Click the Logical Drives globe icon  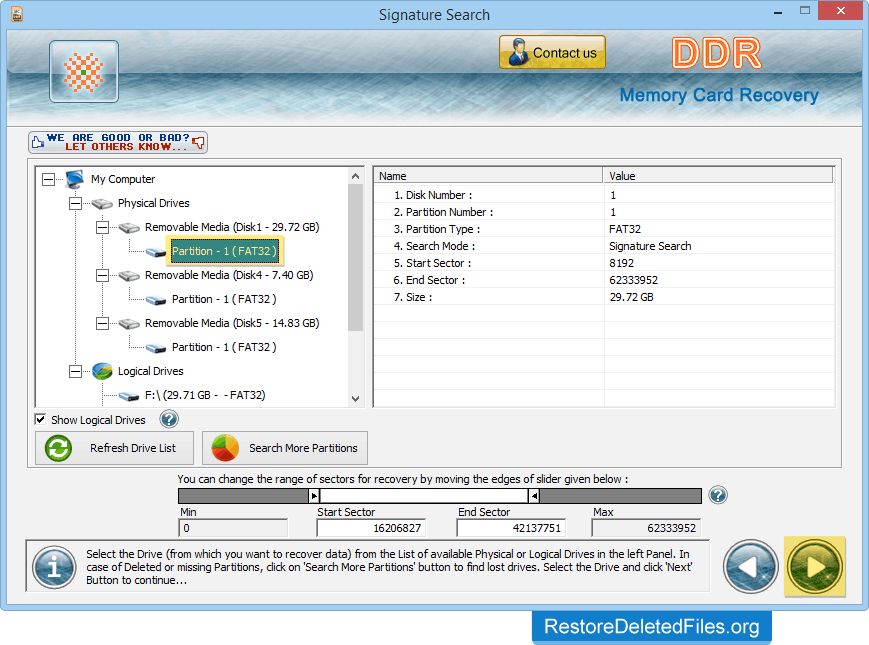click(x=103, y=371)
